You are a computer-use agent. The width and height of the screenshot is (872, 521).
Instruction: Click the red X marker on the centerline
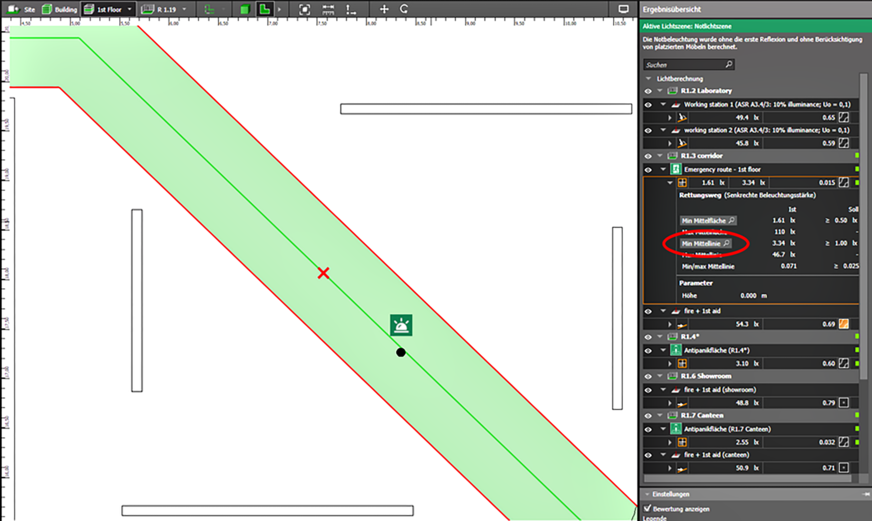[323, 273]
